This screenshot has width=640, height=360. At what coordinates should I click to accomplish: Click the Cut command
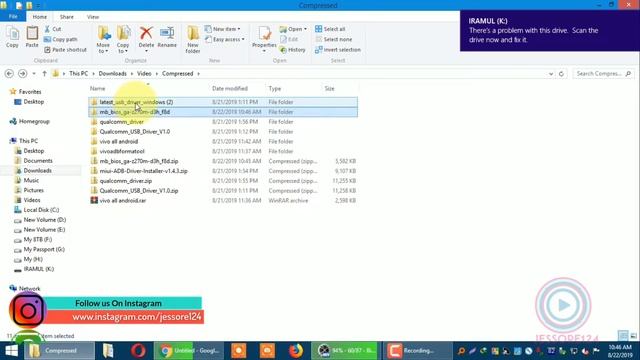pos(52,29)
